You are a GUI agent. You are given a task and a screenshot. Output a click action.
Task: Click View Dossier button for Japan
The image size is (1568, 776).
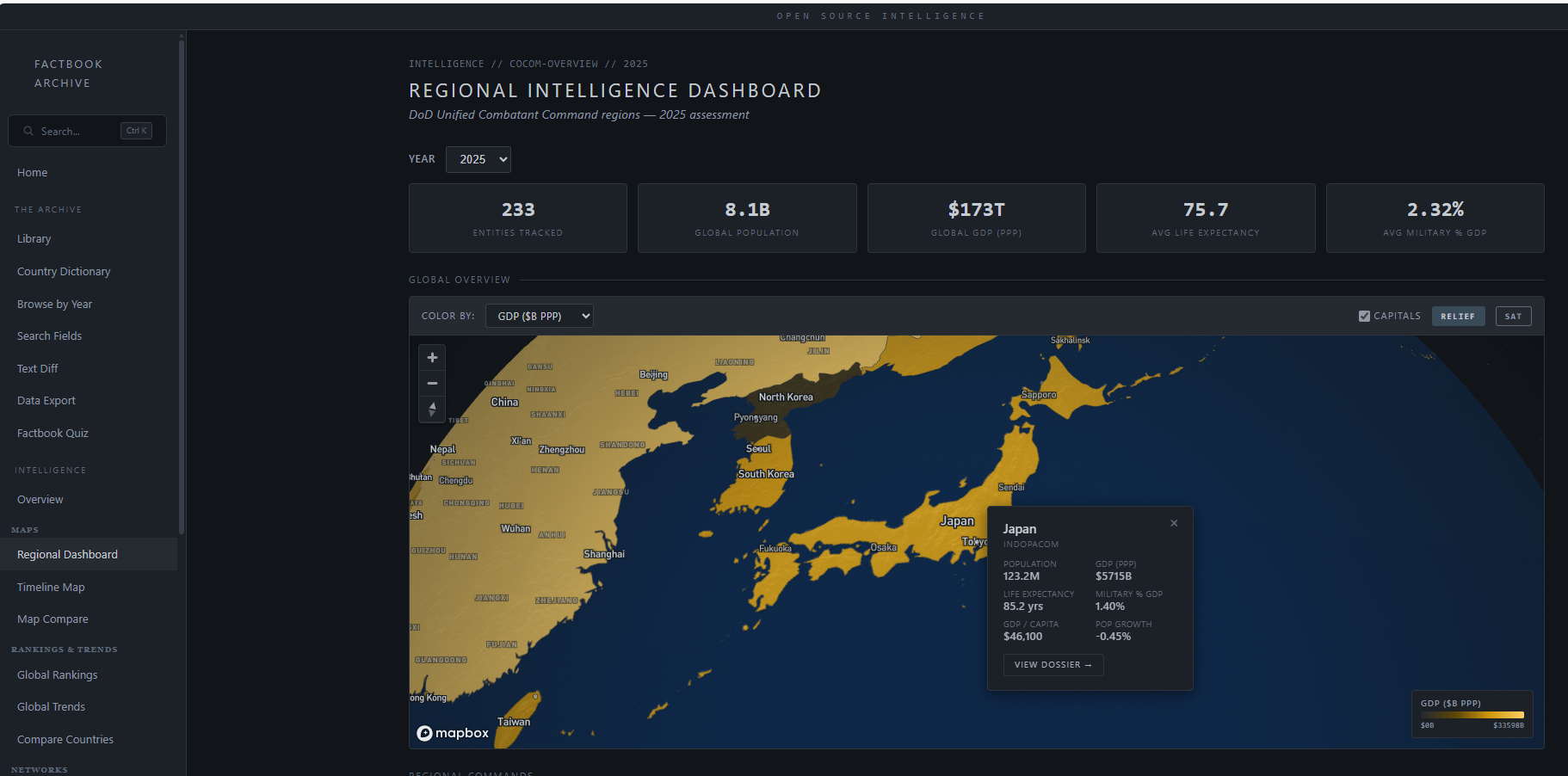[1053, 665]
